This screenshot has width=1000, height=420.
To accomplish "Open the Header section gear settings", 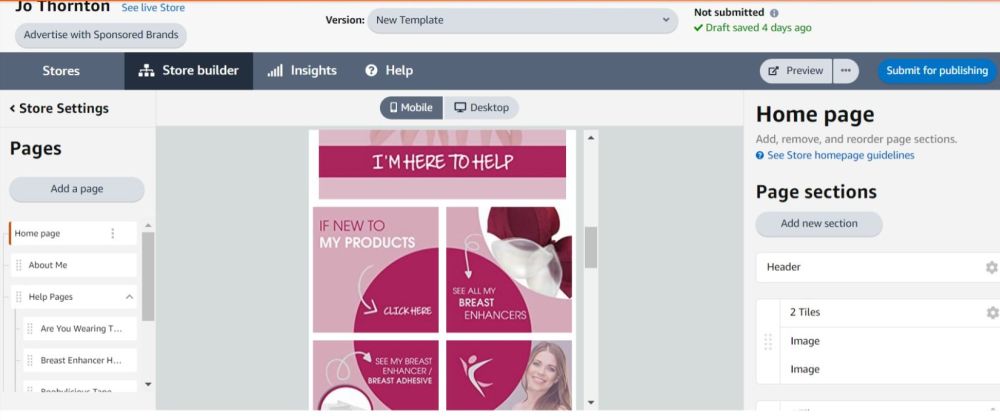I will [x=991, y=268].
